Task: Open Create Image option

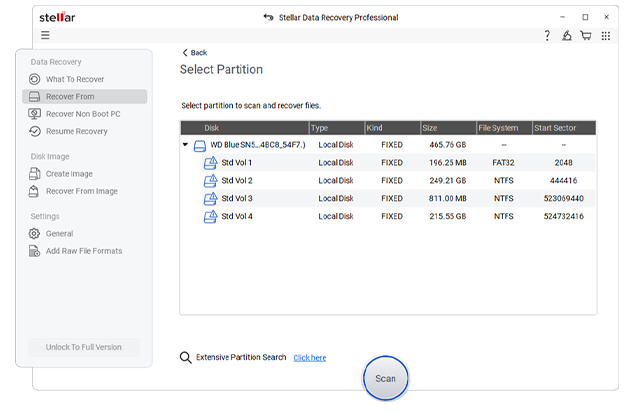Action: [x=69, y=174]
